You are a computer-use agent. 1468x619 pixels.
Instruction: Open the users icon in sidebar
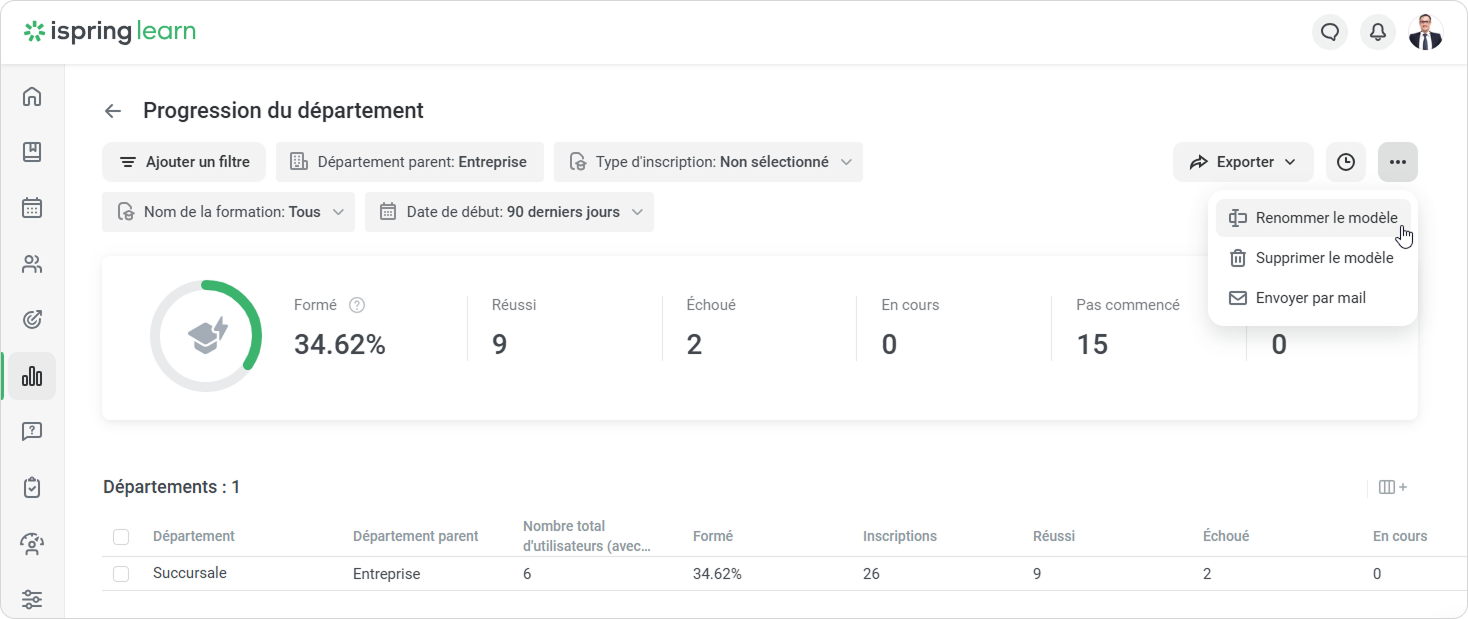(32, 265)
